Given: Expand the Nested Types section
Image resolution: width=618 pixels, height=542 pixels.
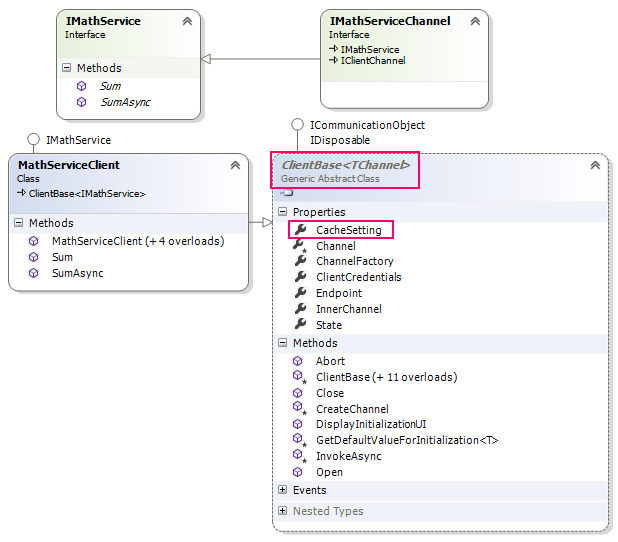Looking at the screenshot, I should [283, 511].
